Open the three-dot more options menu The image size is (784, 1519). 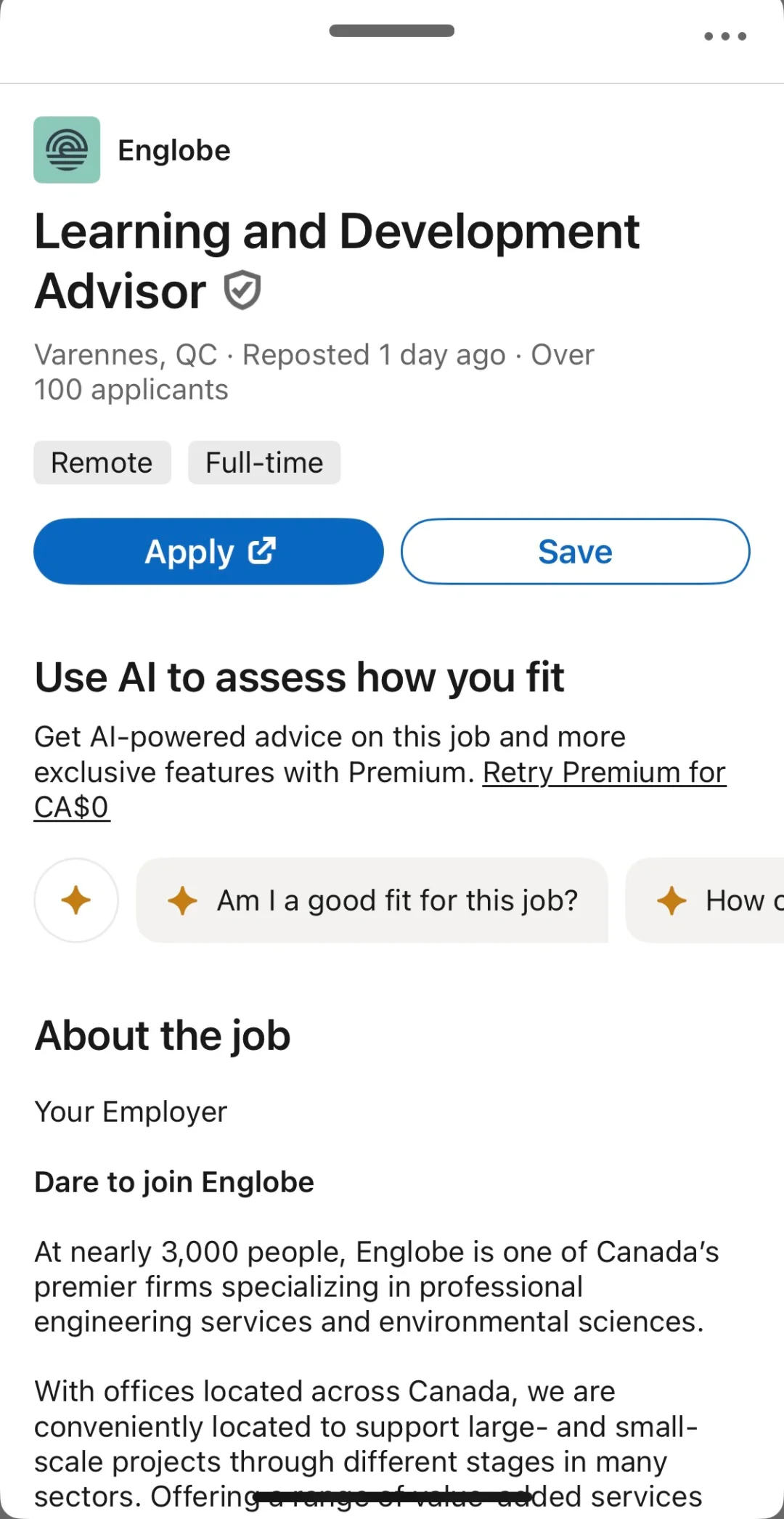(x=725, y=36)
